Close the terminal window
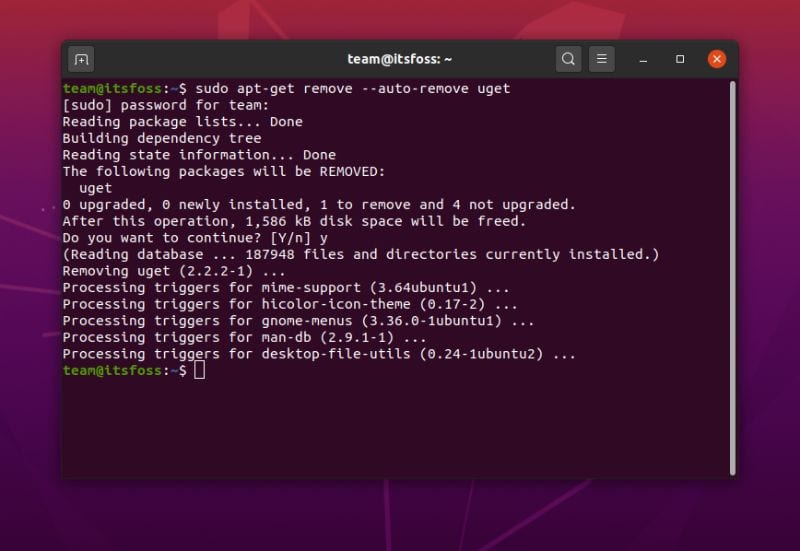Viewport: 800px width, 551px height. coord(716,59)
